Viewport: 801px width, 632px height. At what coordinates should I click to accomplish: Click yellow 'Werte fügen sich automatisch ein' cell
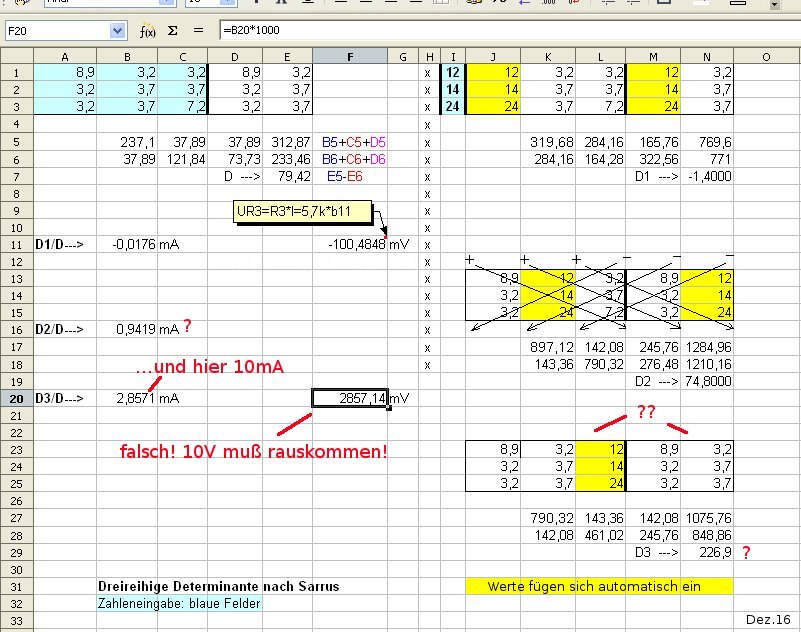[x=599, y=587]
